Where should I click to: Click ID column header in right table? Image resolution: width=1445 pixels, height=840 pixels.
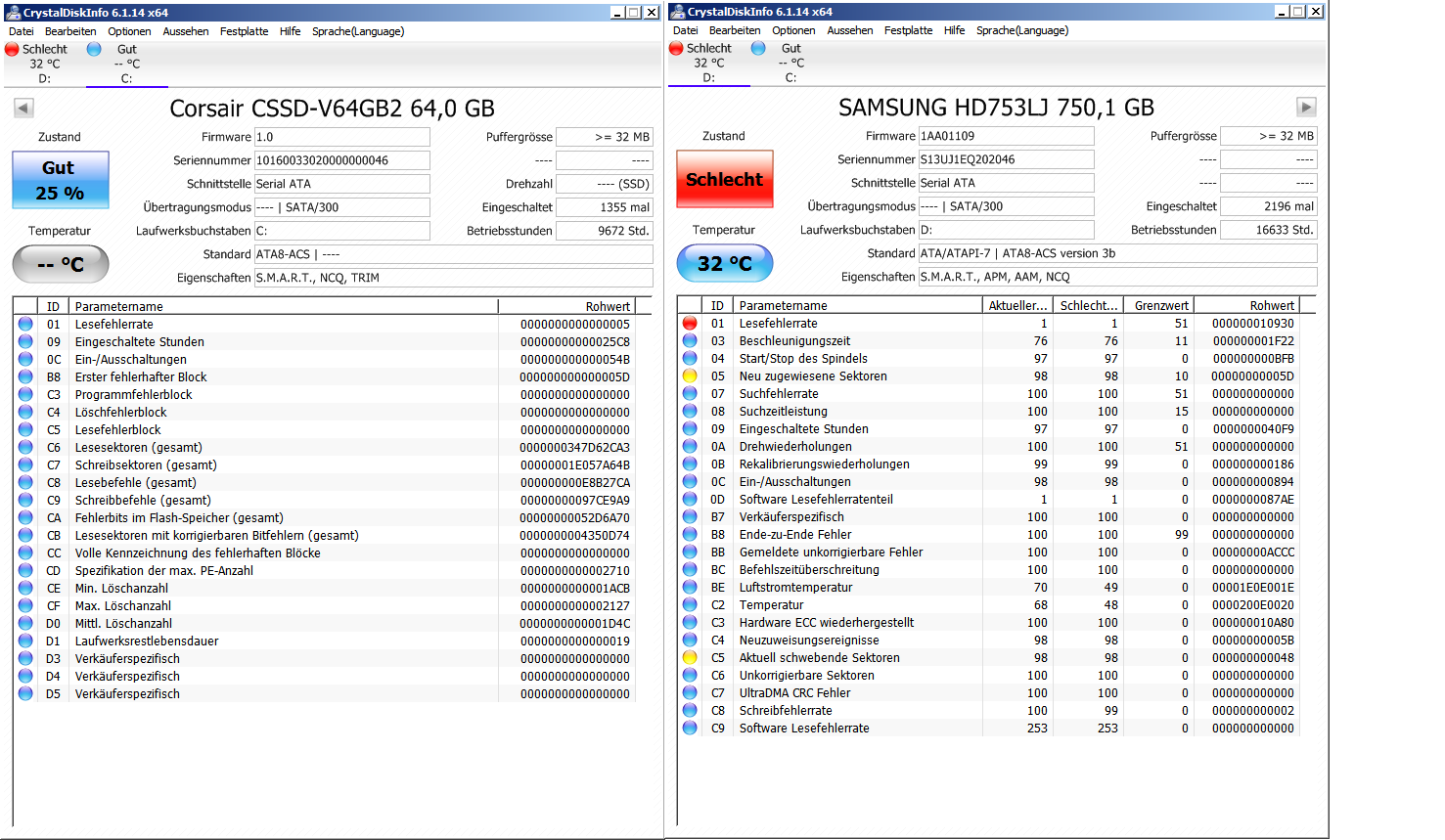pyautogui.click(x=717, y=305)
